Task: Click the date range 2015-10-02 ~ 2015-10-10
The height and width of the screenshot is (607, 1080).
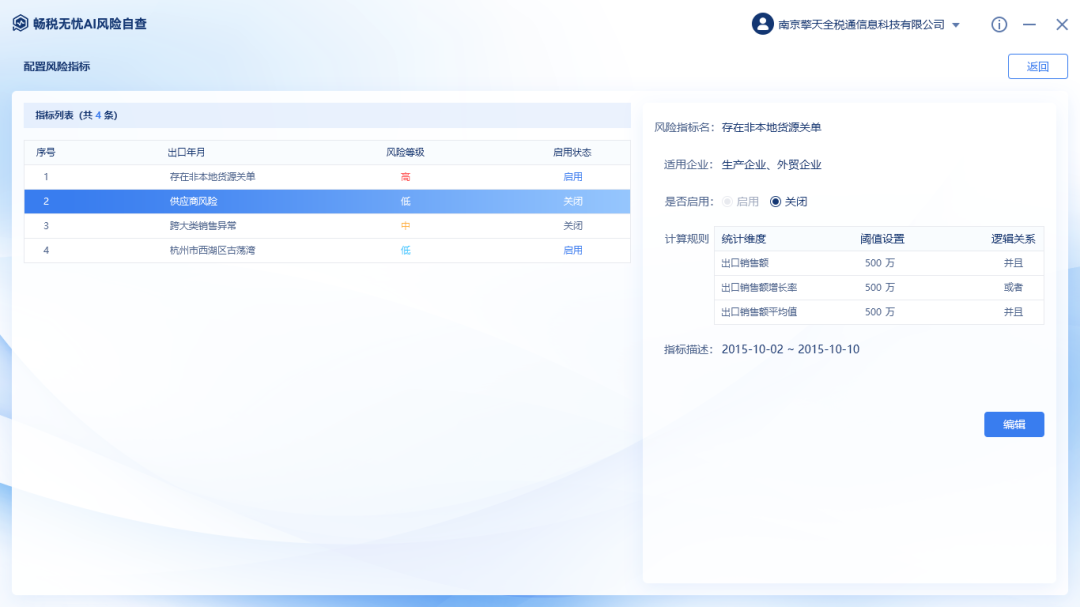Action: pyautogui.click(x=790, y=349)
